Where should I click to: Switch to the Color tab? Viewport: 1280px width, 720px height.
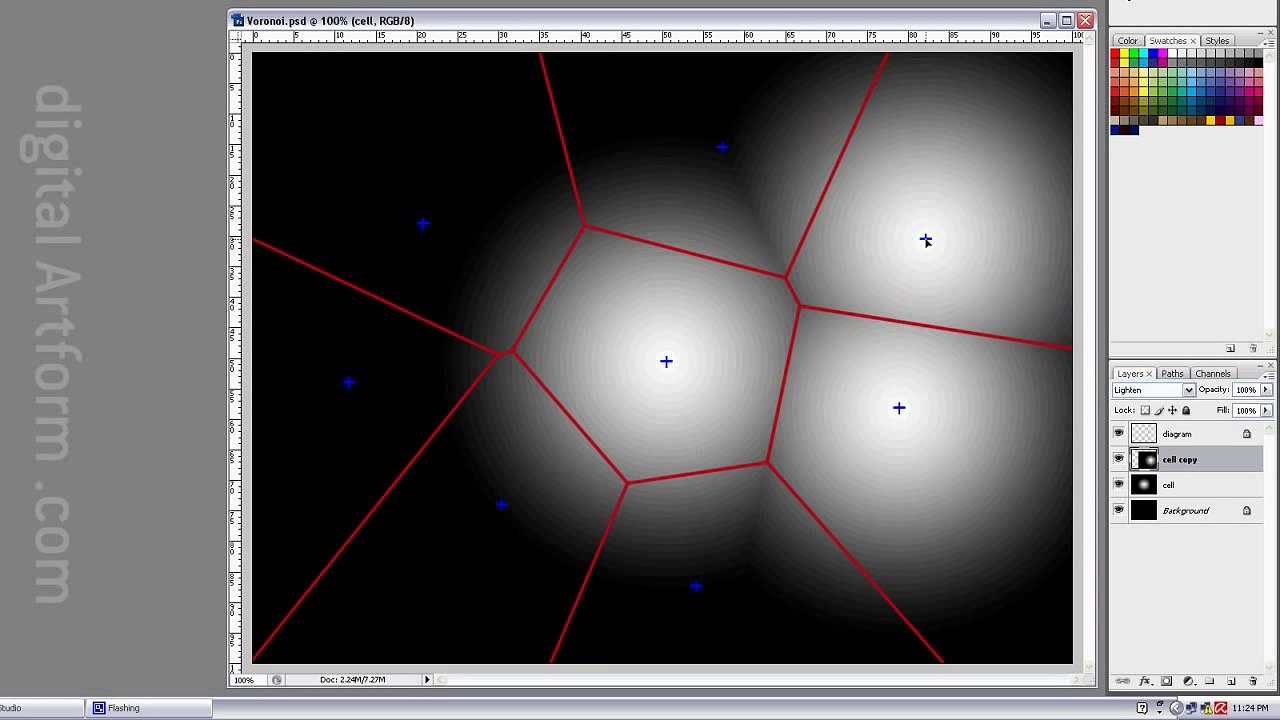[x=1128, y=41]
